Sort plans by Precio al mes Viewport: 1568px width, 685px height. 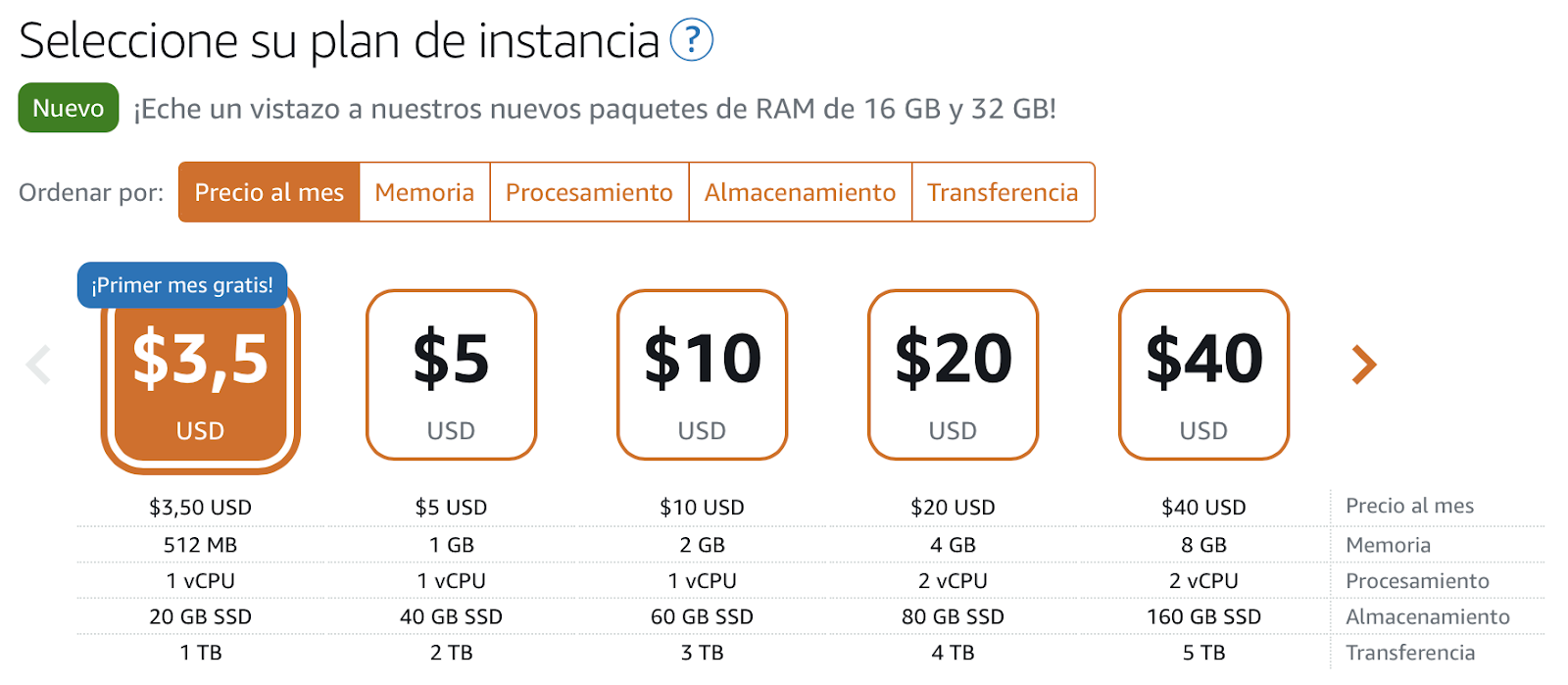[269, 192]
